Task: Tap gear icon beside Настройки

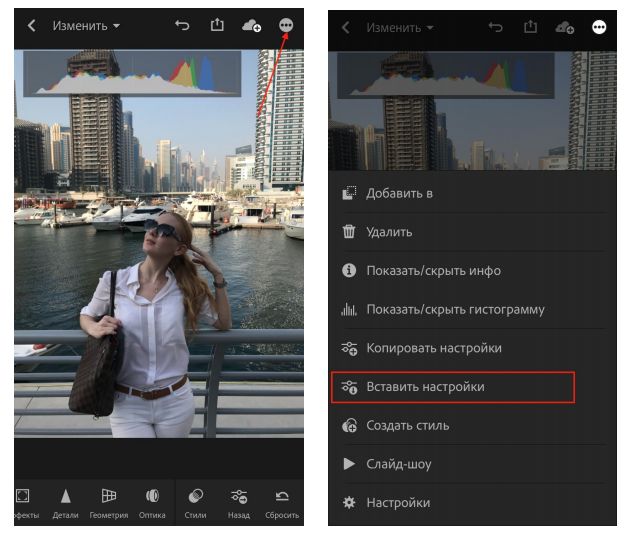Action: (349, 503)
